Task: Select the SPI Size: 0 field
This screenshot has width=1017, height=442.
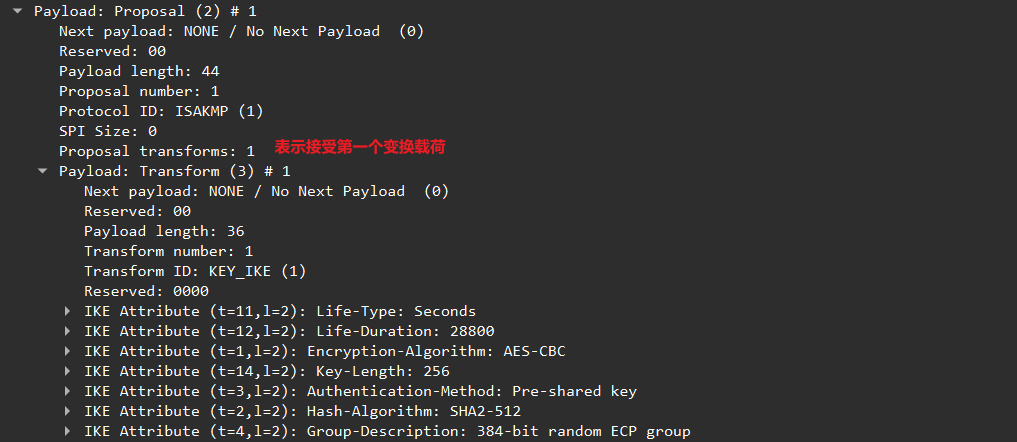Action: point(108,131)
